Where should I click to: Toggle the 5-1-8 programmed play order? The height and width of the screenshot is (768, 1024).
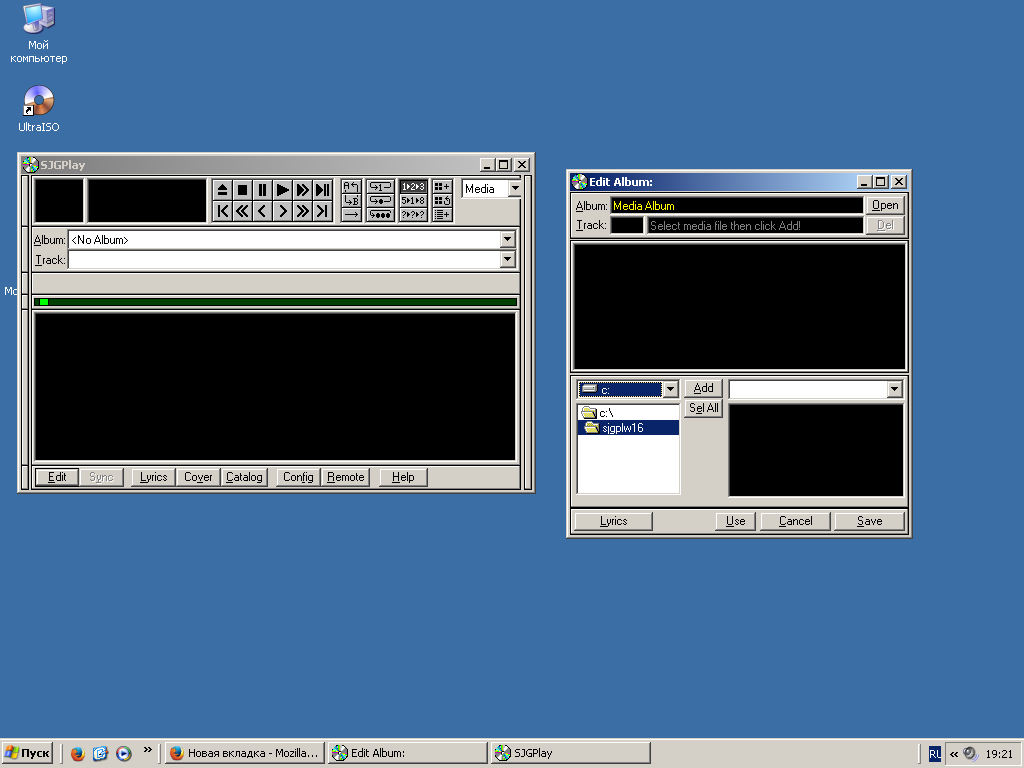[413, 200]
